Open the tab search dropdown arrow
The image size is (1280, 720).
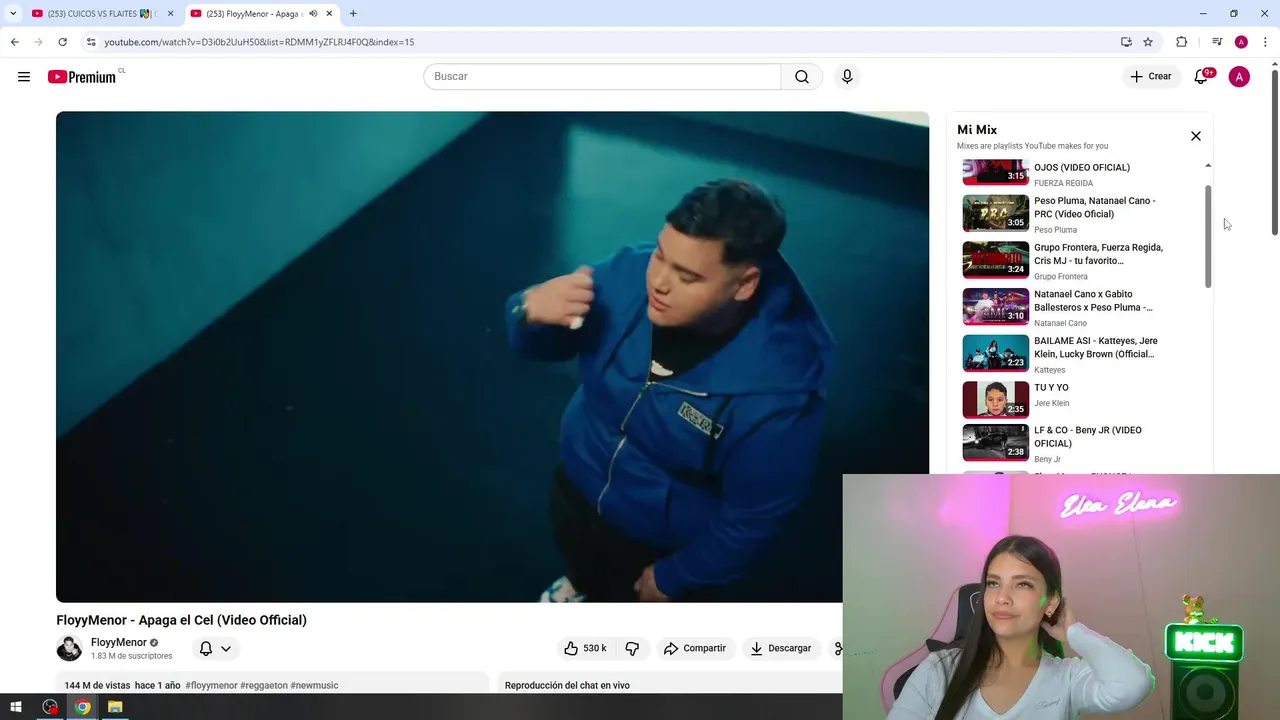click(13, 14)
